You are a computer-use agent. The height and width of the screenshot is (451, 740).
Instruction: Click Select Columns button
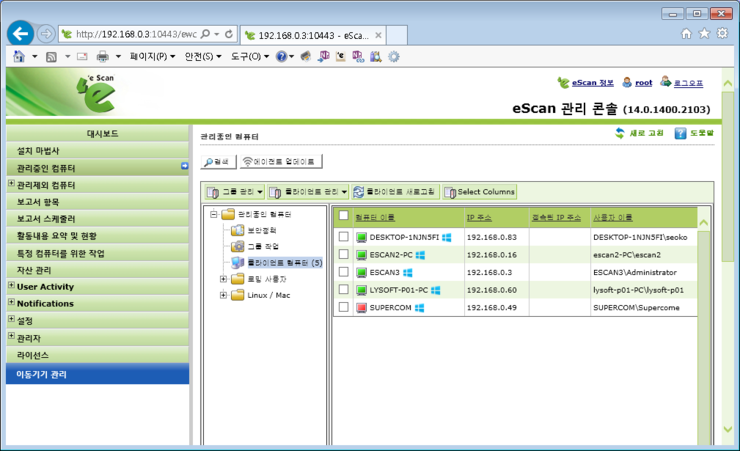tap(479, 192)
